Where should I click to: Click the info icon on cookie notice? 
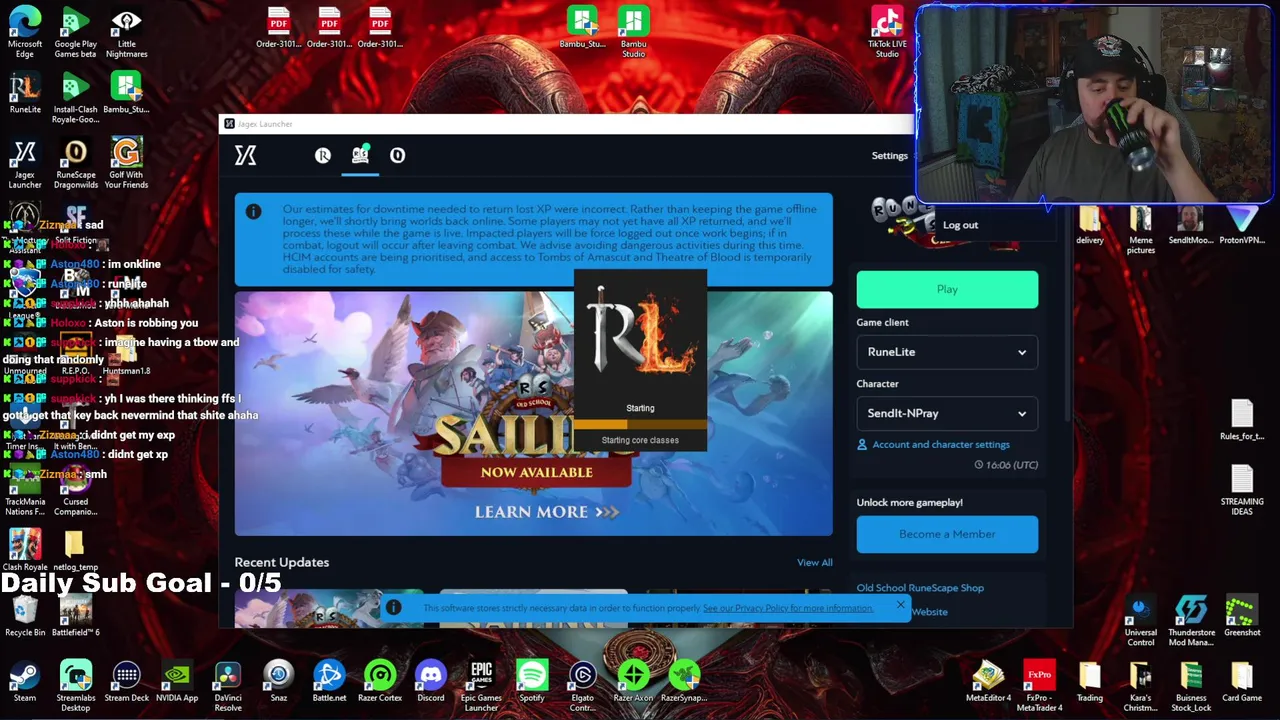[x=393, y=607]
